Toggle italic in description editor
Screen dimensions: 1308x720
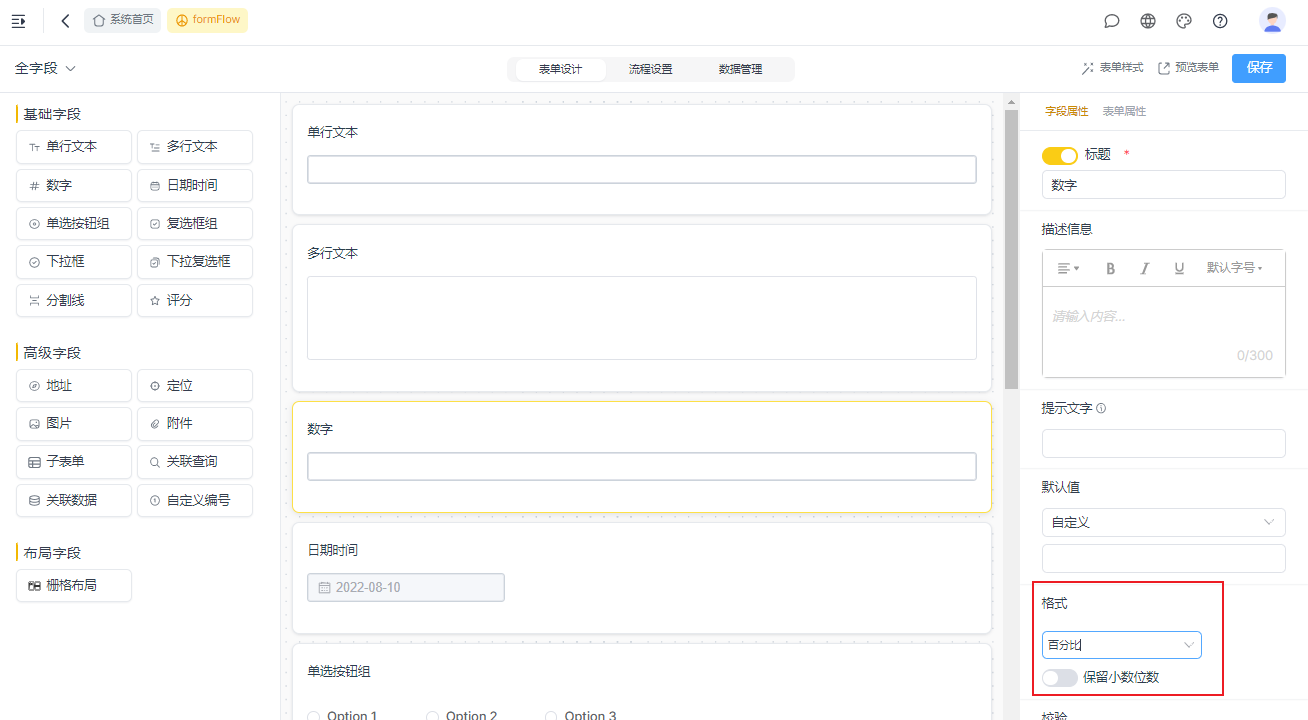(1145, 268)
